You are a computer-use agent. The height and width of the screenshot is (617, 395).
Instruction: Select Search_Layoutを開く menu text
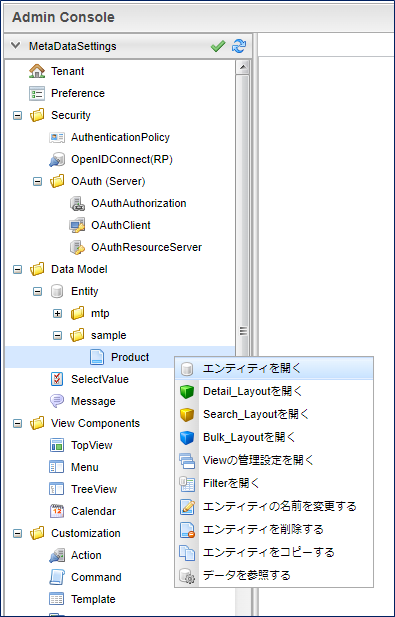256,414
